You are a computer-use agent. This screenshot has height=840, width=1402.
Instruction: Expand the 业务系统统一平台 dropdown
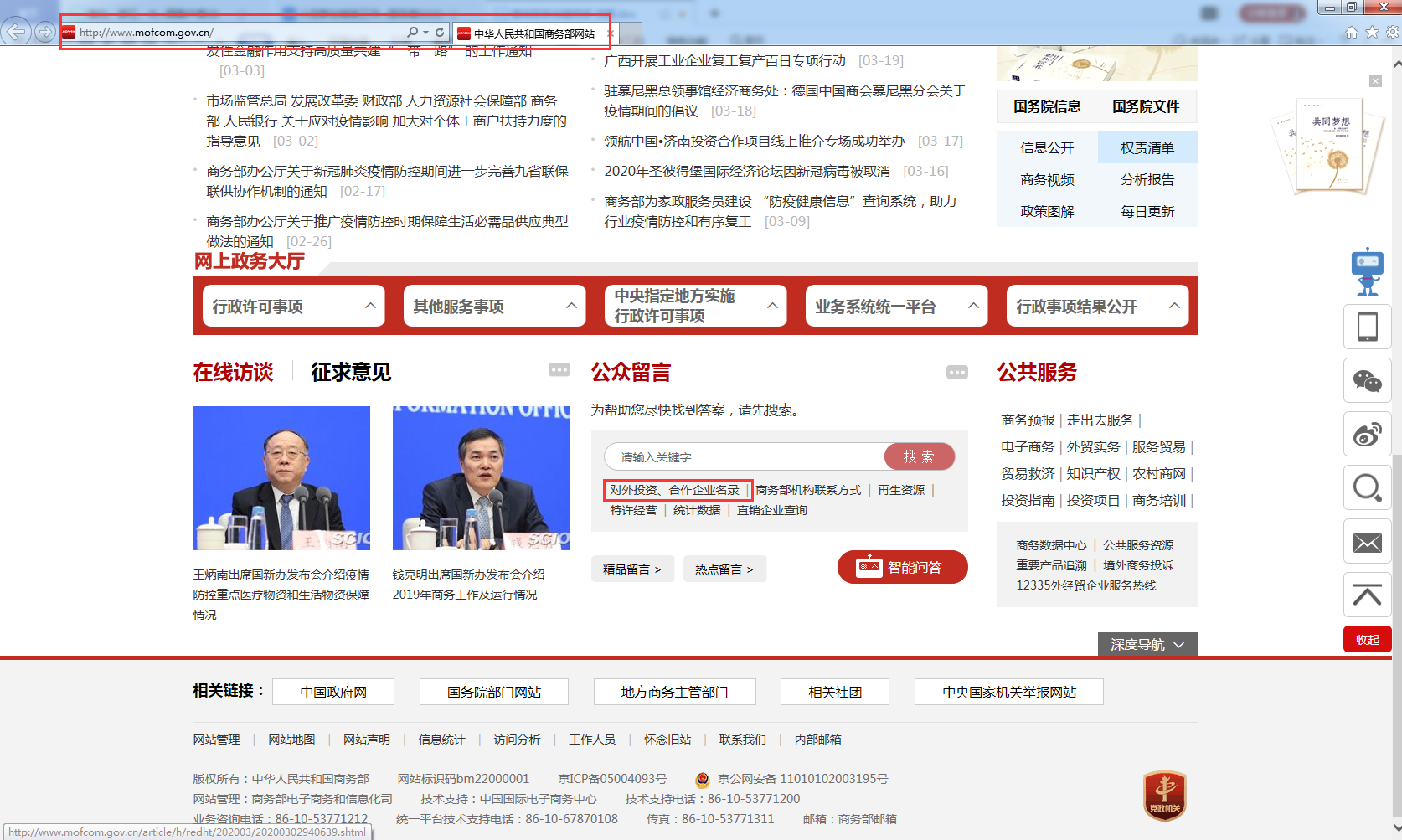click(x=896, y=307)
